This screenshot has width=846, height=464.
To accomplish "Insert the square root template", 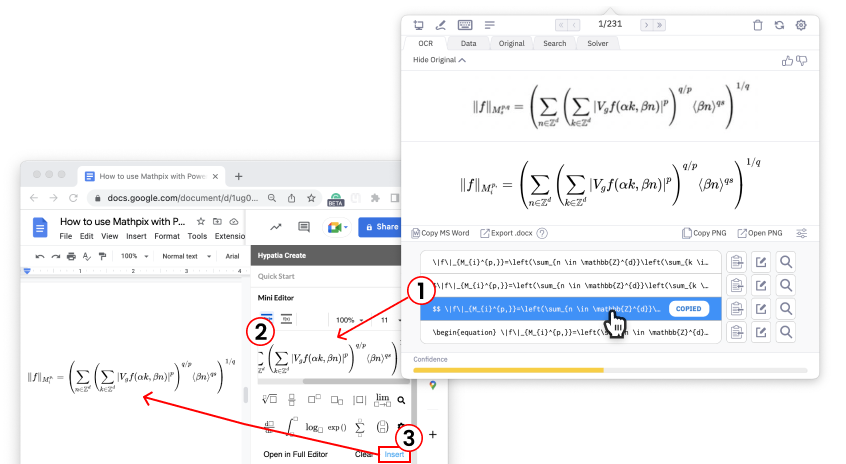I will click(269, 400).
